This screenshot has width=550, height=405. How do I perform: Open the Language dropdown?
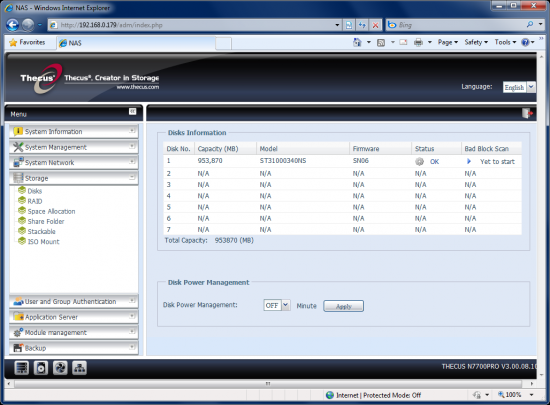coord(531,87)
